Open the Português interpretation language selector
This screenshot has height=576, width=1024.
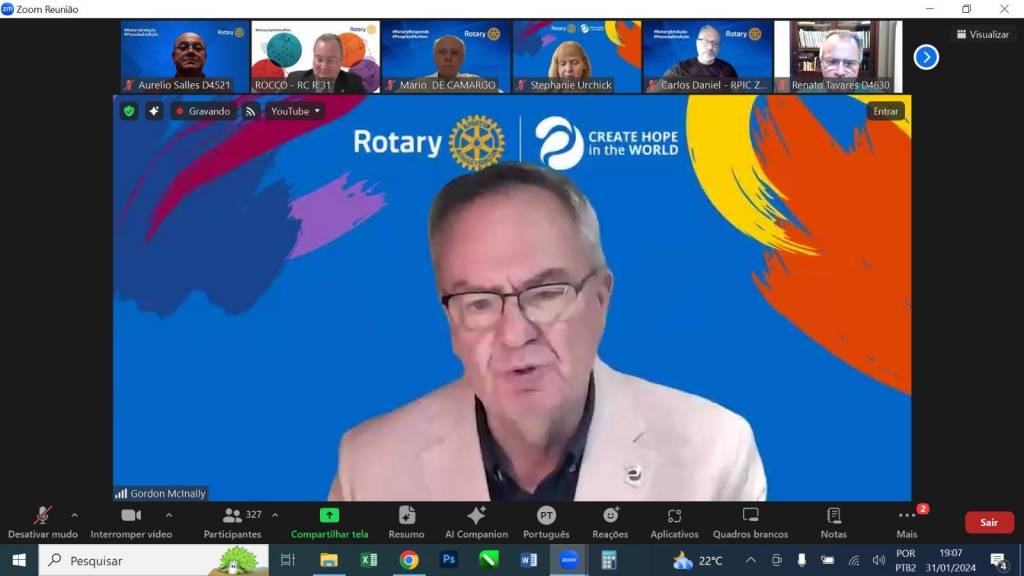point(546,521)
